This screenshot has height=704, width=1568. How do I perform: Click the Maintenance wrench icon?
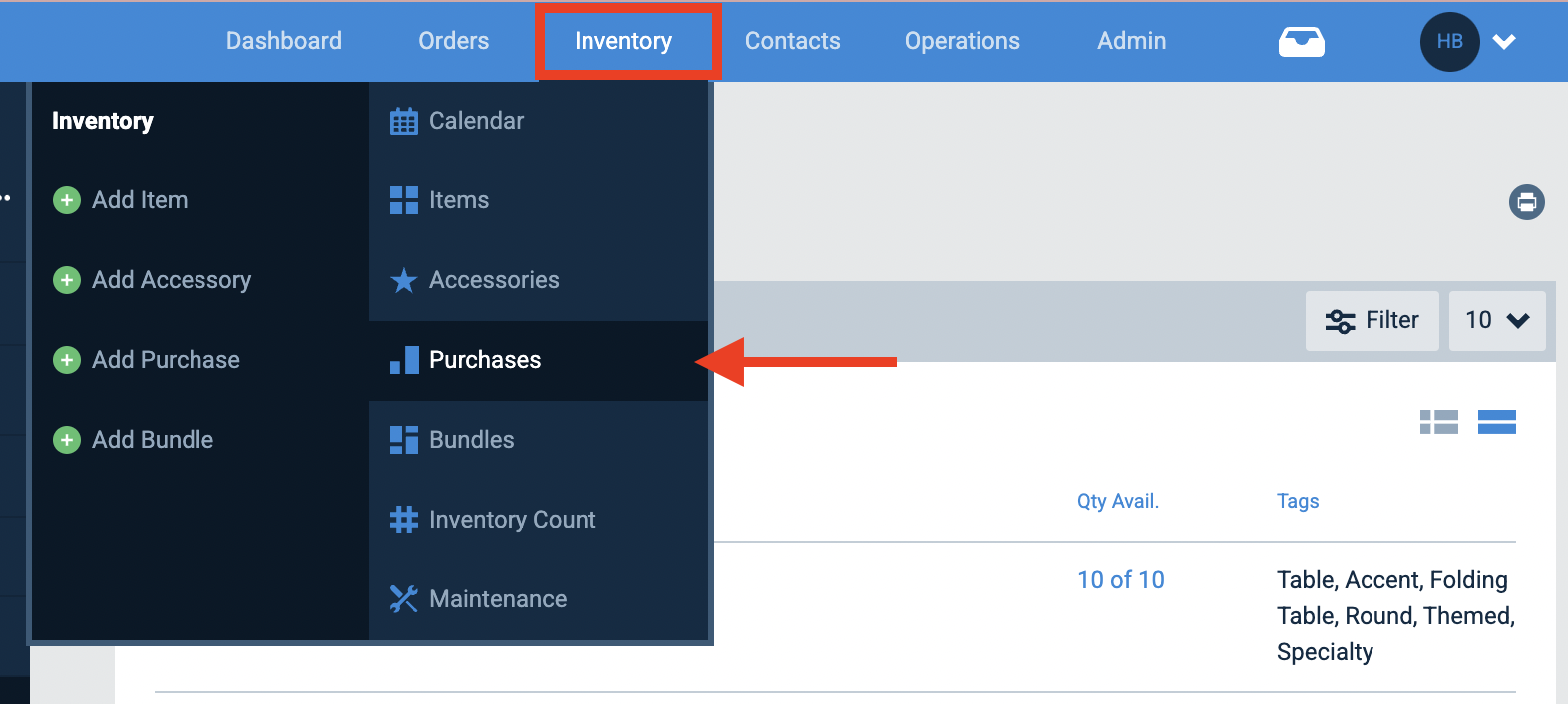[x=404, y=599]
